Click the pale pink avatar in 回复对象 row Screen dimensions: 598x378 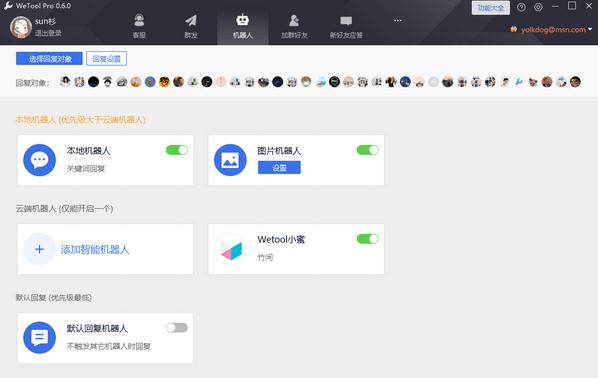[x=221, y=82]
